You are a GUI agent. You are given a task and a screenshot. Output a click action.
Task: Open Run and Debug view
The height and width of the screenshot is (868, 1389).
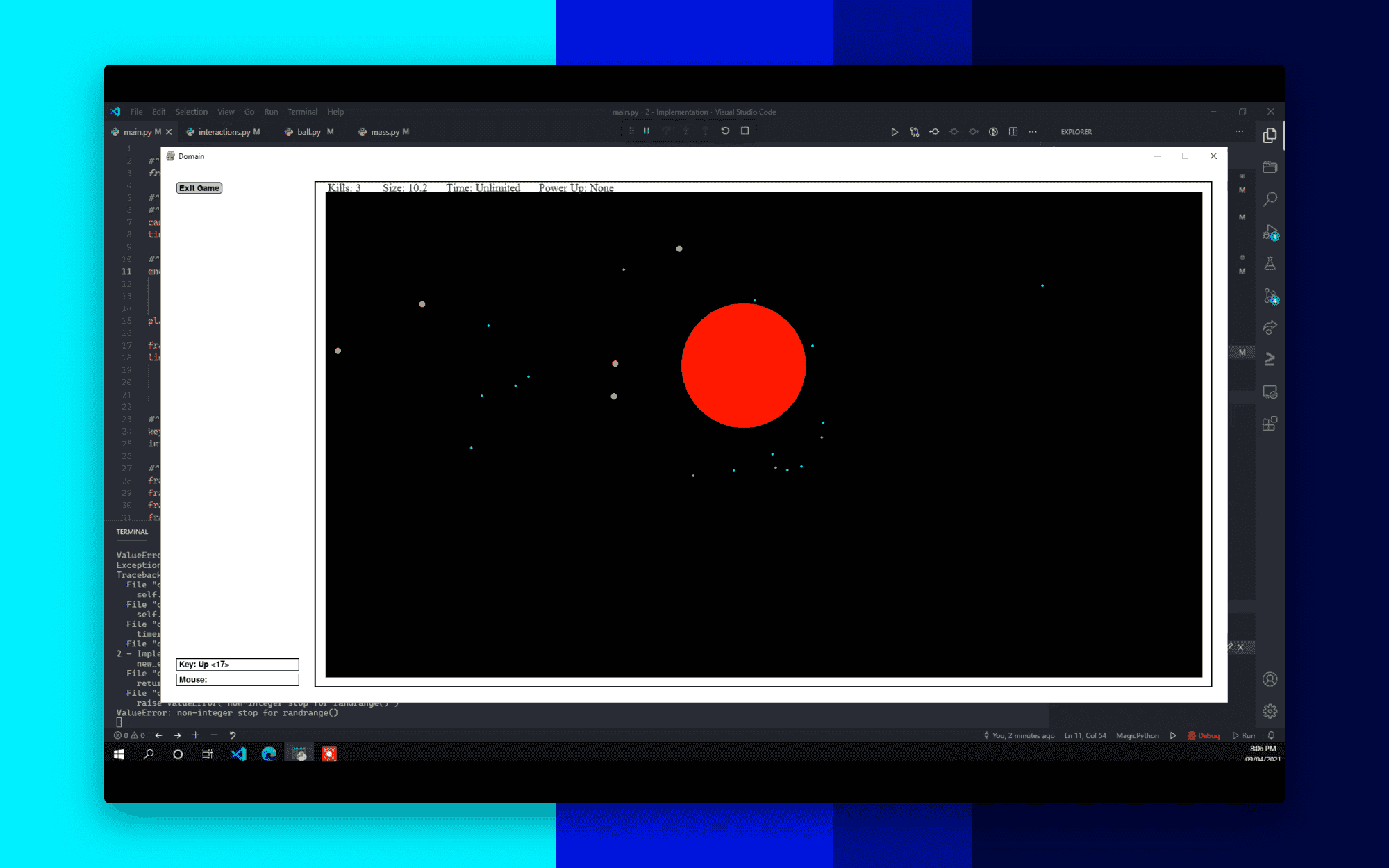(x=1270, y=232)
